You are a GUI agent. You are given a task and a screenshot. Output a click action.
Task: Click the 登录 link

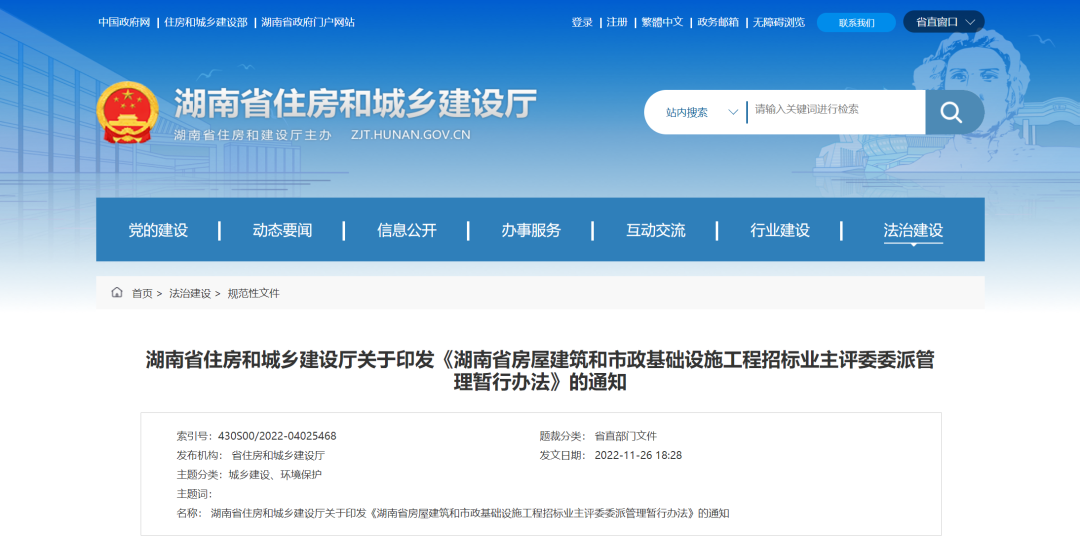582,22
